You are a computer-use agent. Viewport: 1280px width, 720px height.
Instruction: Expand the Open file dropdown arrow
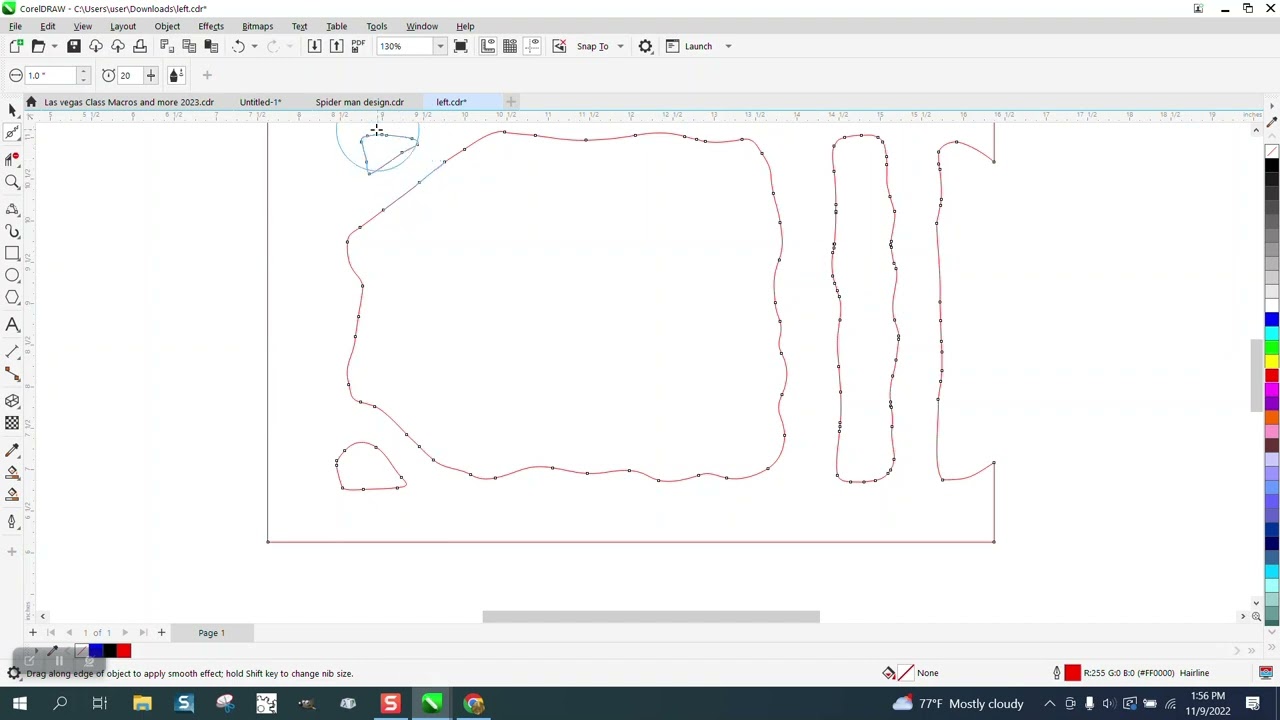coord(54,46)
